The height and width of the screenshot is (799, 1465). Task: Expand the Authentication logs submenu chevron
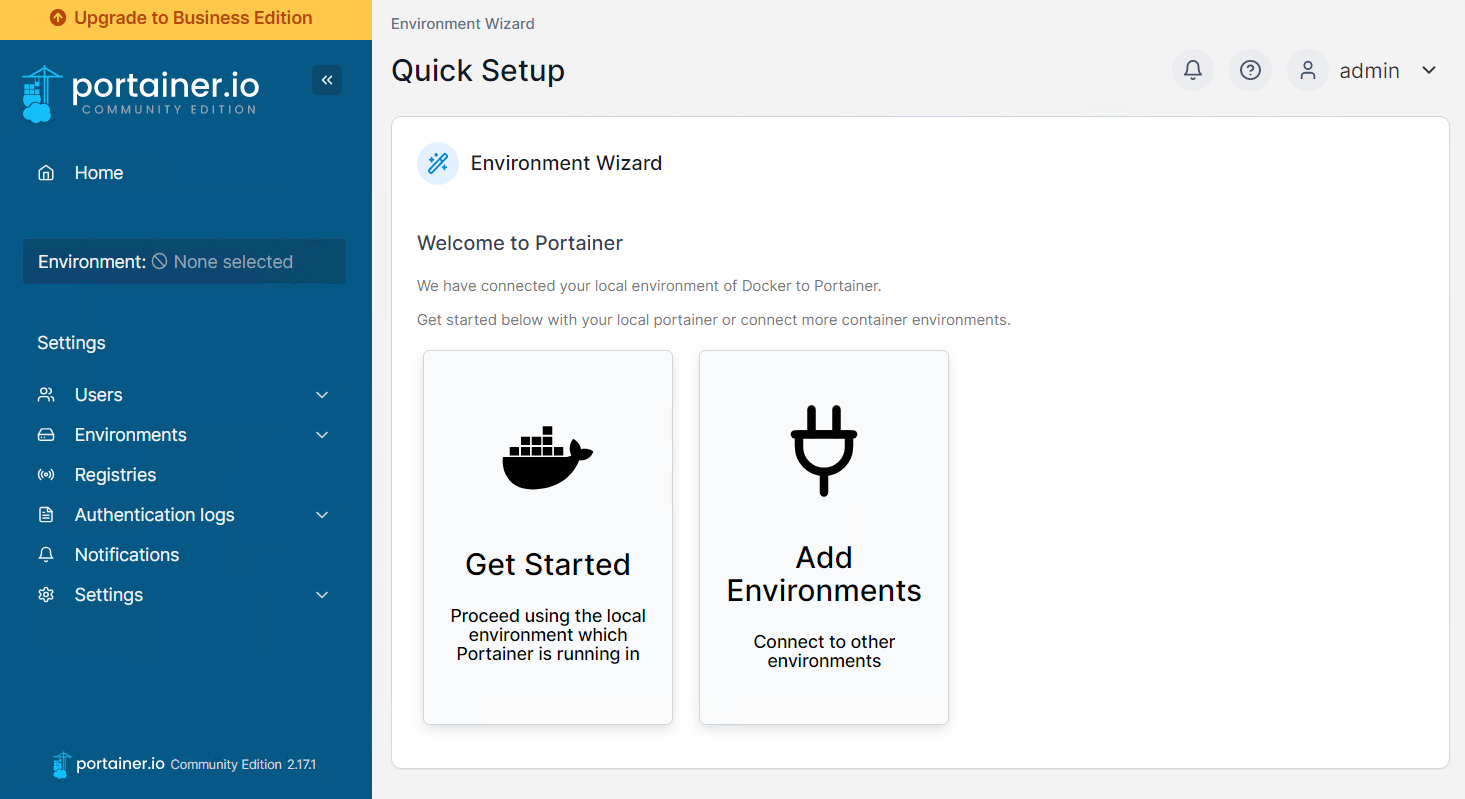[322, 515]
